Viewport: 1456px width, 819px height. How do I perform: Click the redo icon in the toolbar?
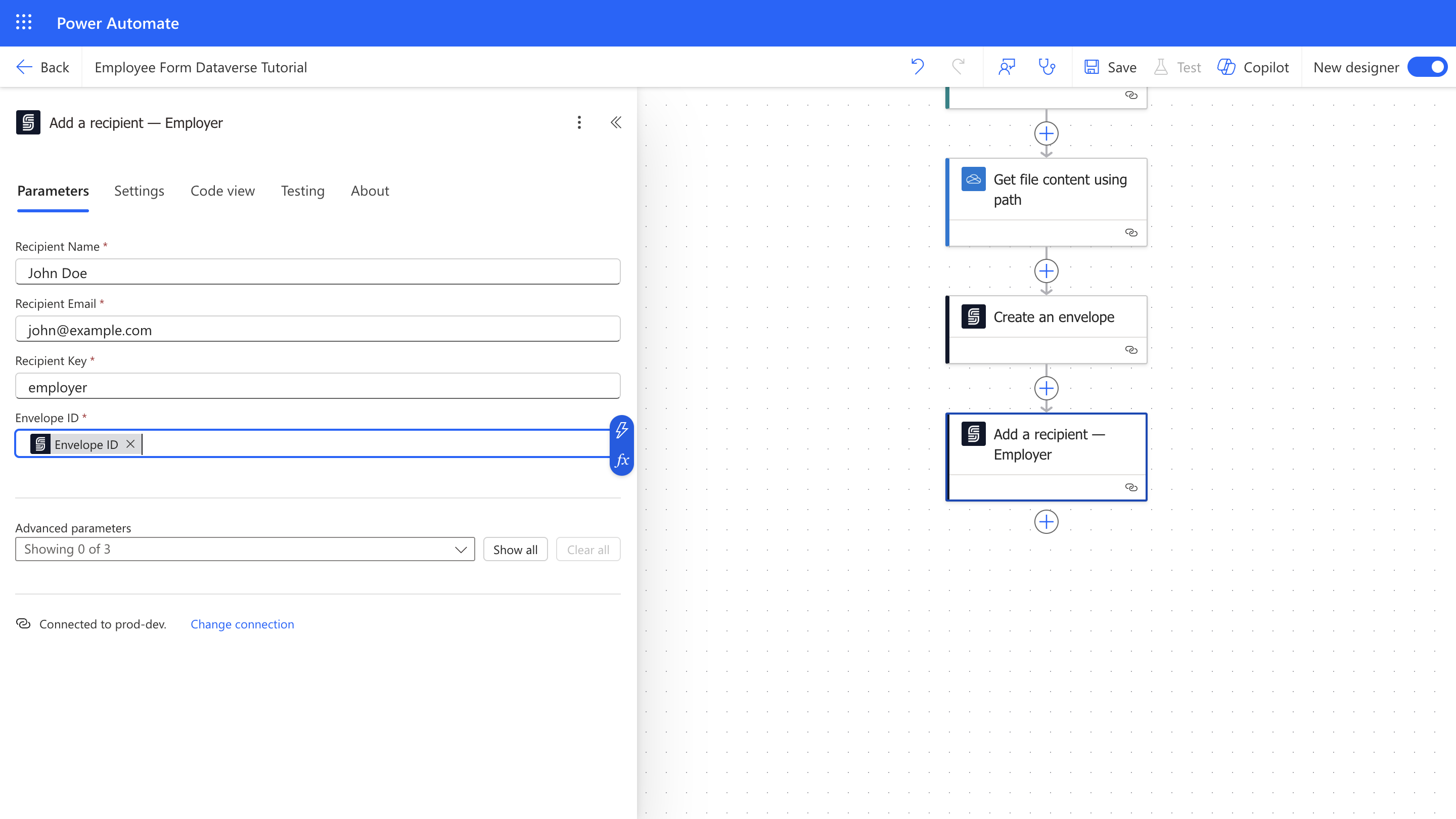[958, 67]
